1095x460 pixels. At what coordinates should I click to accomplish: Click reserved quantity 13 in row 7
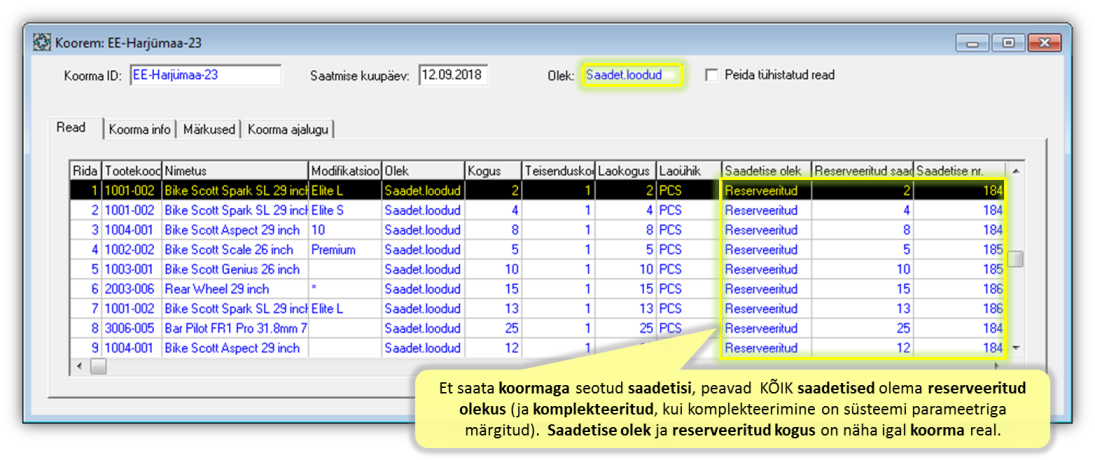pos(862,308)
